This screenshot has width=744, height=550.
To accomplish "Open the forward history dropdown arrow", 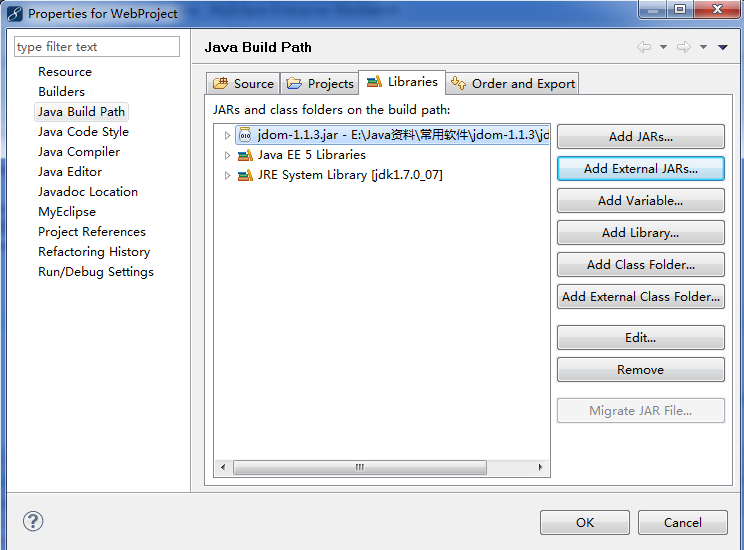I will pyautogui.click(x=703, y=47).
